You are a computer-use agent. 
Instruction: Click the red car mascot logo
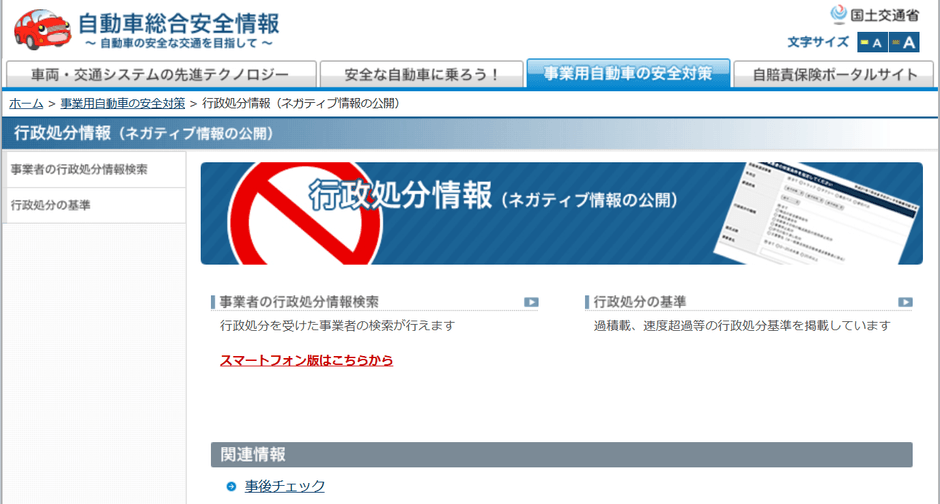click(42, 29)
